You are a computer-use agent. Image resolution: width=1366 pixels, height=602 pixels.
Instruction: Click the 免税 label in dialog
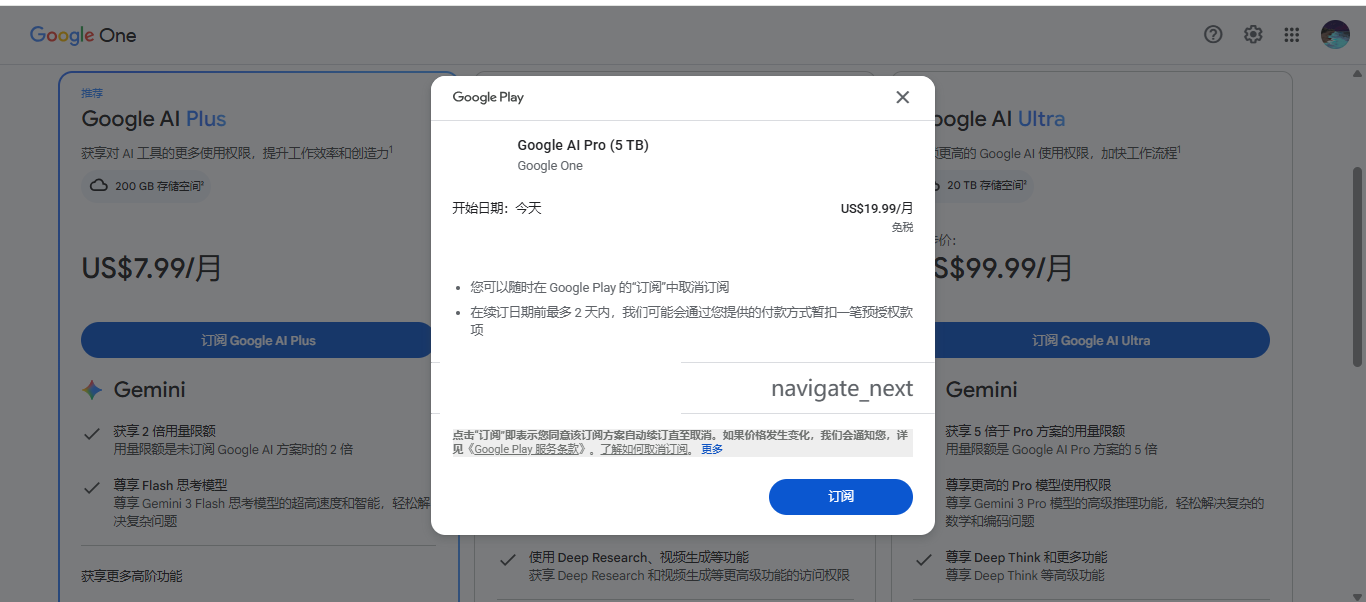click(903, 227)
